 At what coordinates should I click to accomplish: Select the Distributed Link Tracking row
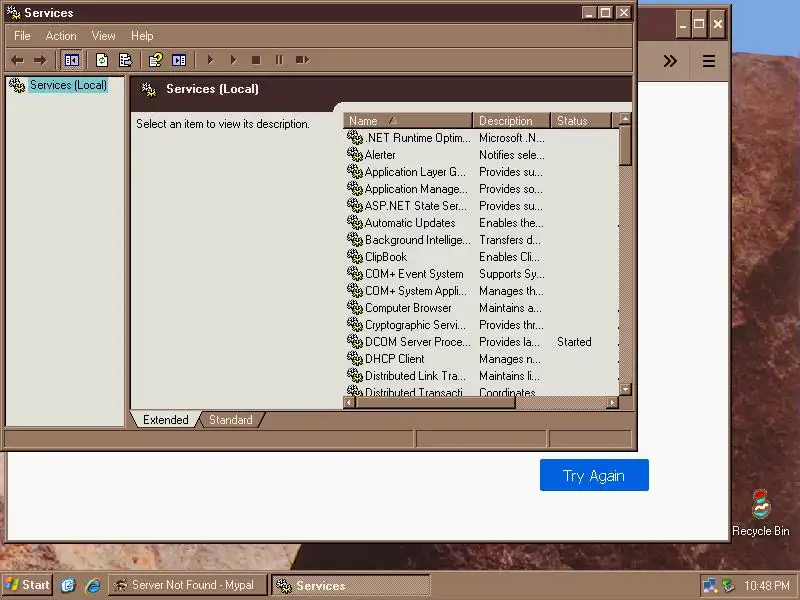[481, 376]
